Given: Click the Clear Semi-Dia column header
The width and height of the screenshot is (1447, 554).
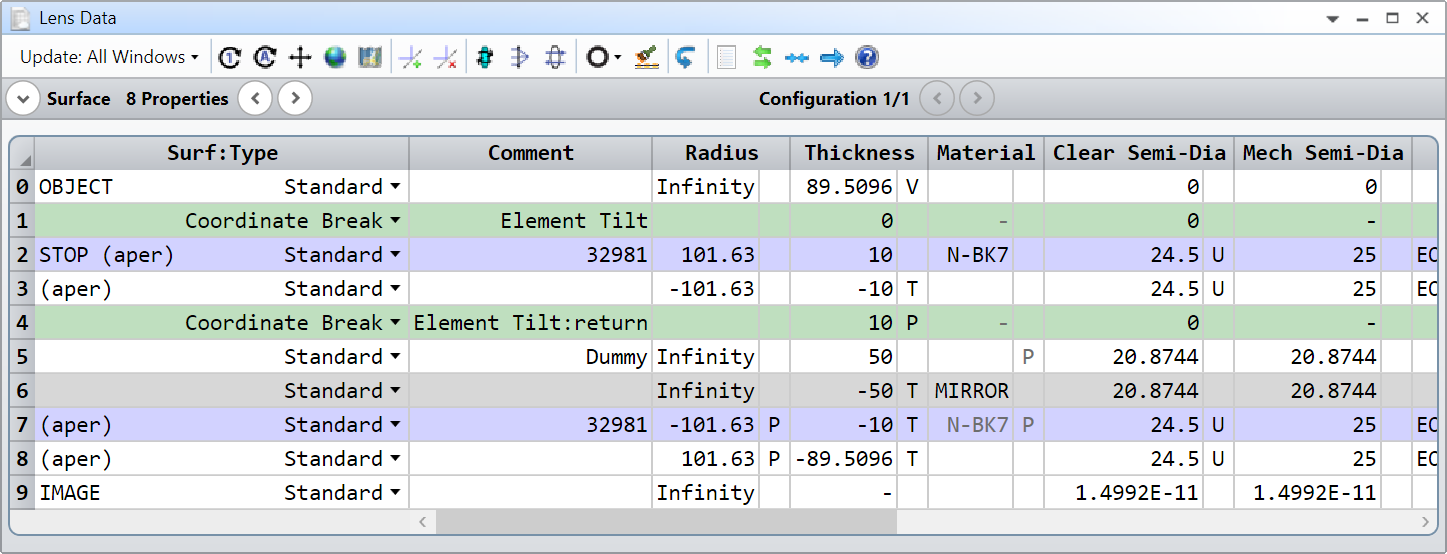Looking at the screenshot, I should click(1139, 153).
